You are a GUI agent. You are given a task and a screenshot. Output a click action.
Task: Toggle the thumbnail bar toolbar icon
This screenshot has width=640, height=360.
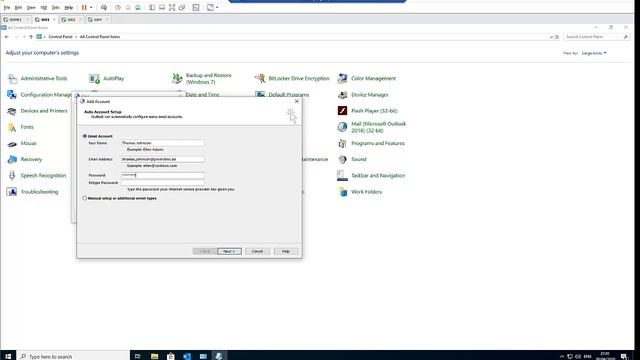coord(162,7)
